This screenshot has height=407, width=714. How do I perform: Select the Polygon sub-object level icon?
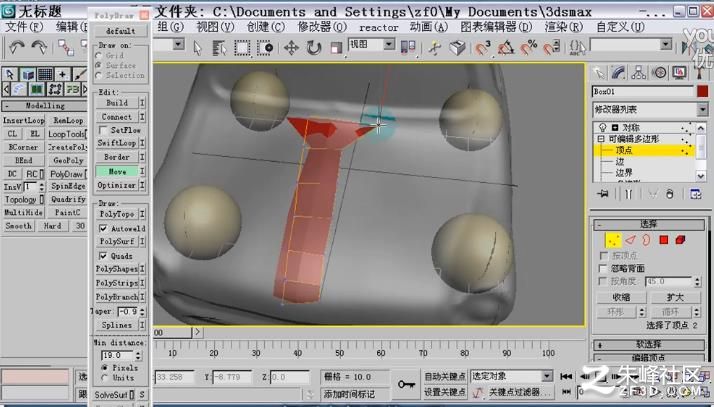tap(663, 240)
